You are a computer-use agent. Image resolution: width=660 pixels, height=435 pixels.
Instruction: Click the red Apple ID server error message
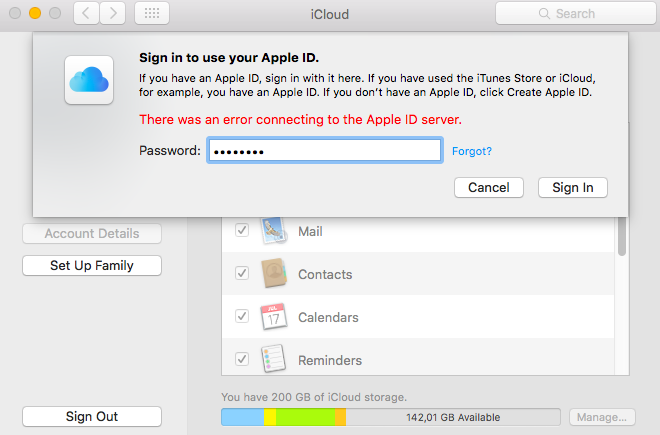point(301,120)
